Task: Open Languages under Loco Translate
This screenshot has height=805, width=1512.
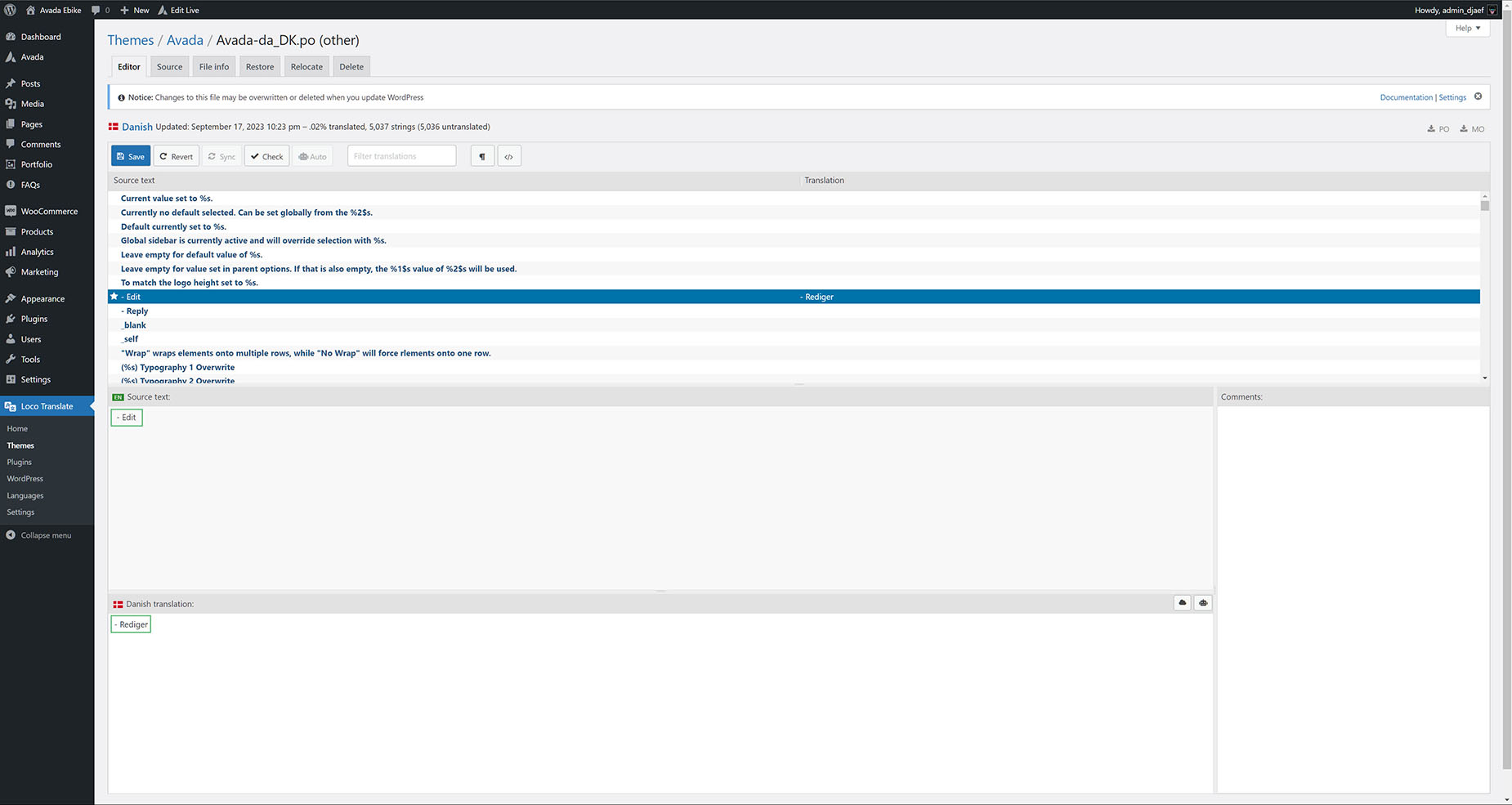Action: coord(25,495)
